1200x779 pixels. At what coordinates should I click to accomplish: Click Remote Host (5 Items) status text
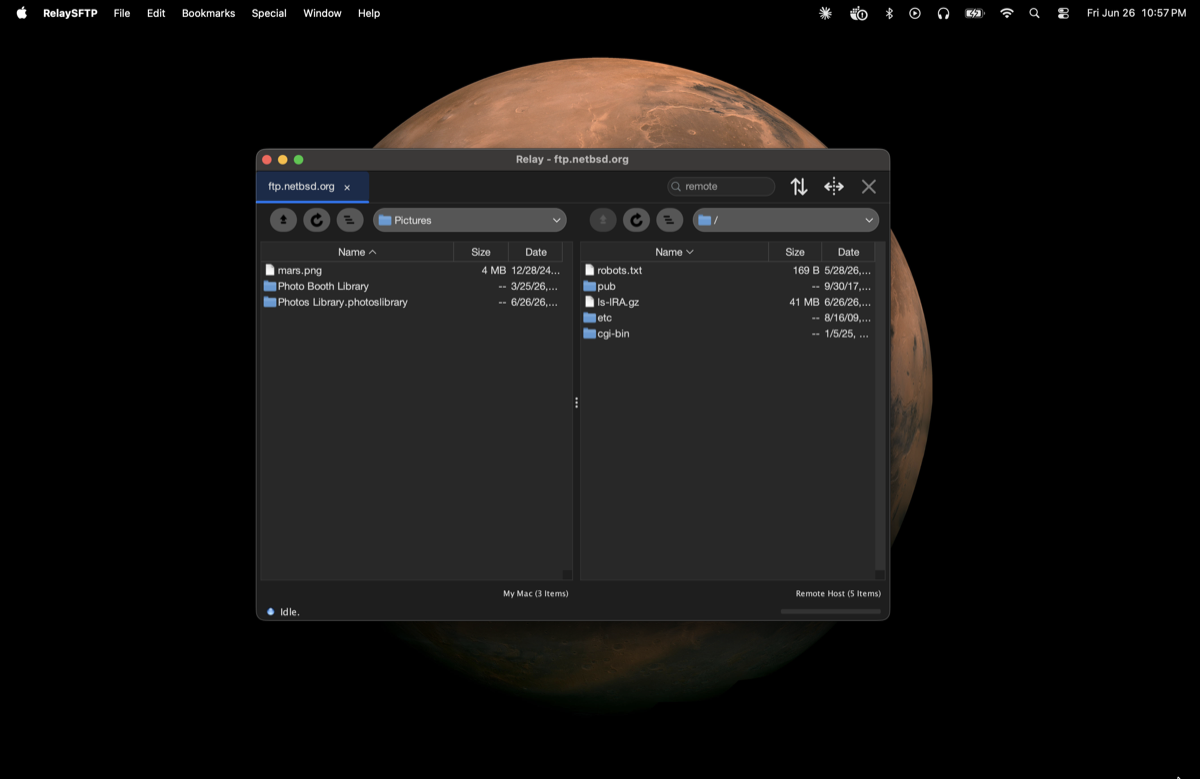tap(838, 593)
